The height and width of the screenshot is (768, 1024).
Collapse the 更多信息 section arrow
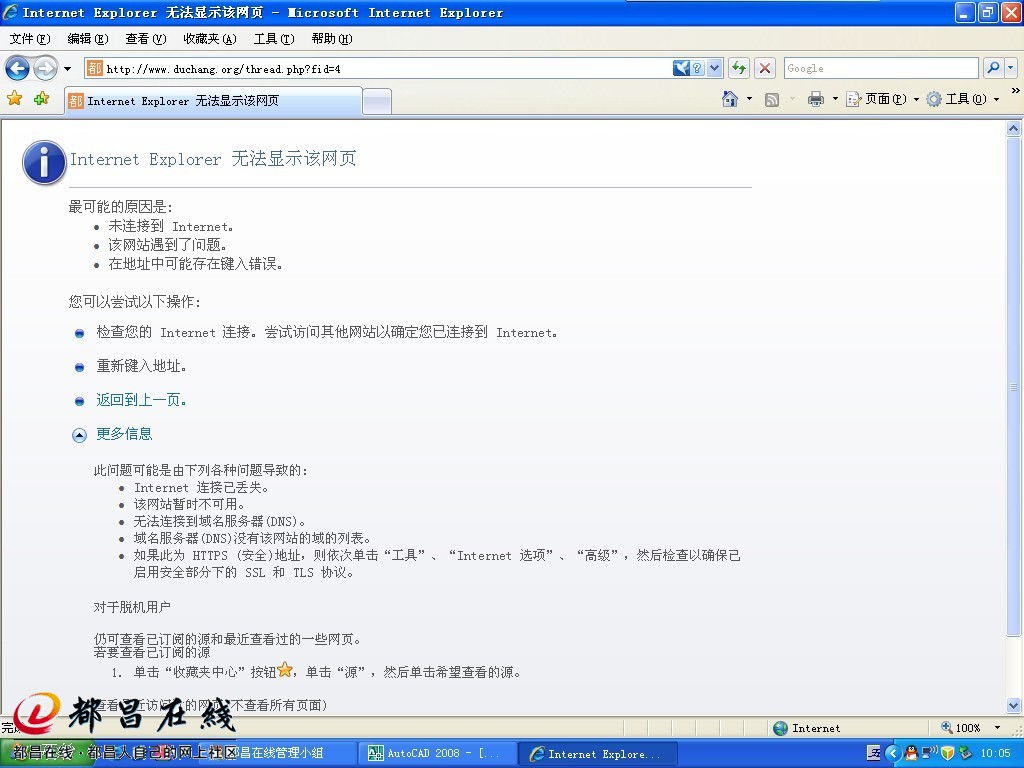coord(79,435)
